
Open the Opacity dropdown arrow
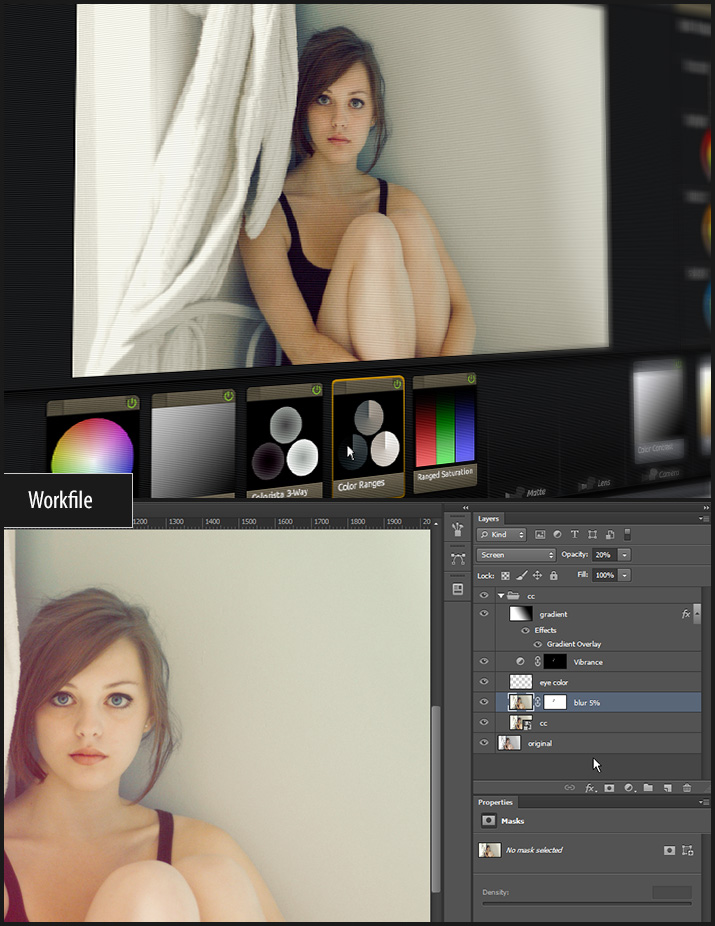[x=625, y=555]
